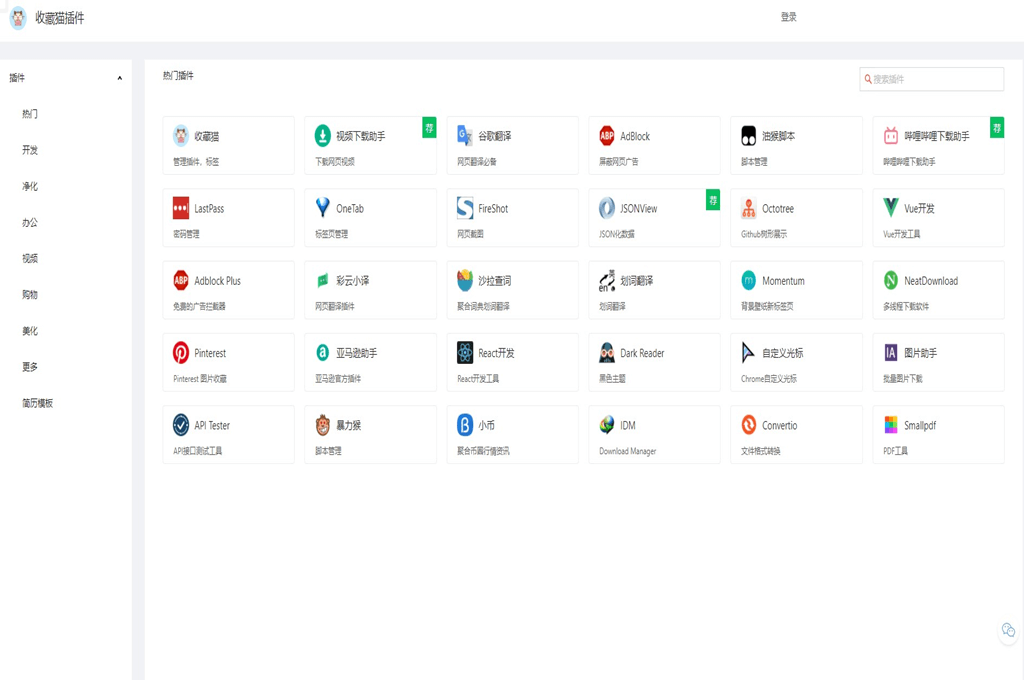Open 简历模板 in the sidebar
Screen dimensions: 1024x680
[x=38, y=403]
